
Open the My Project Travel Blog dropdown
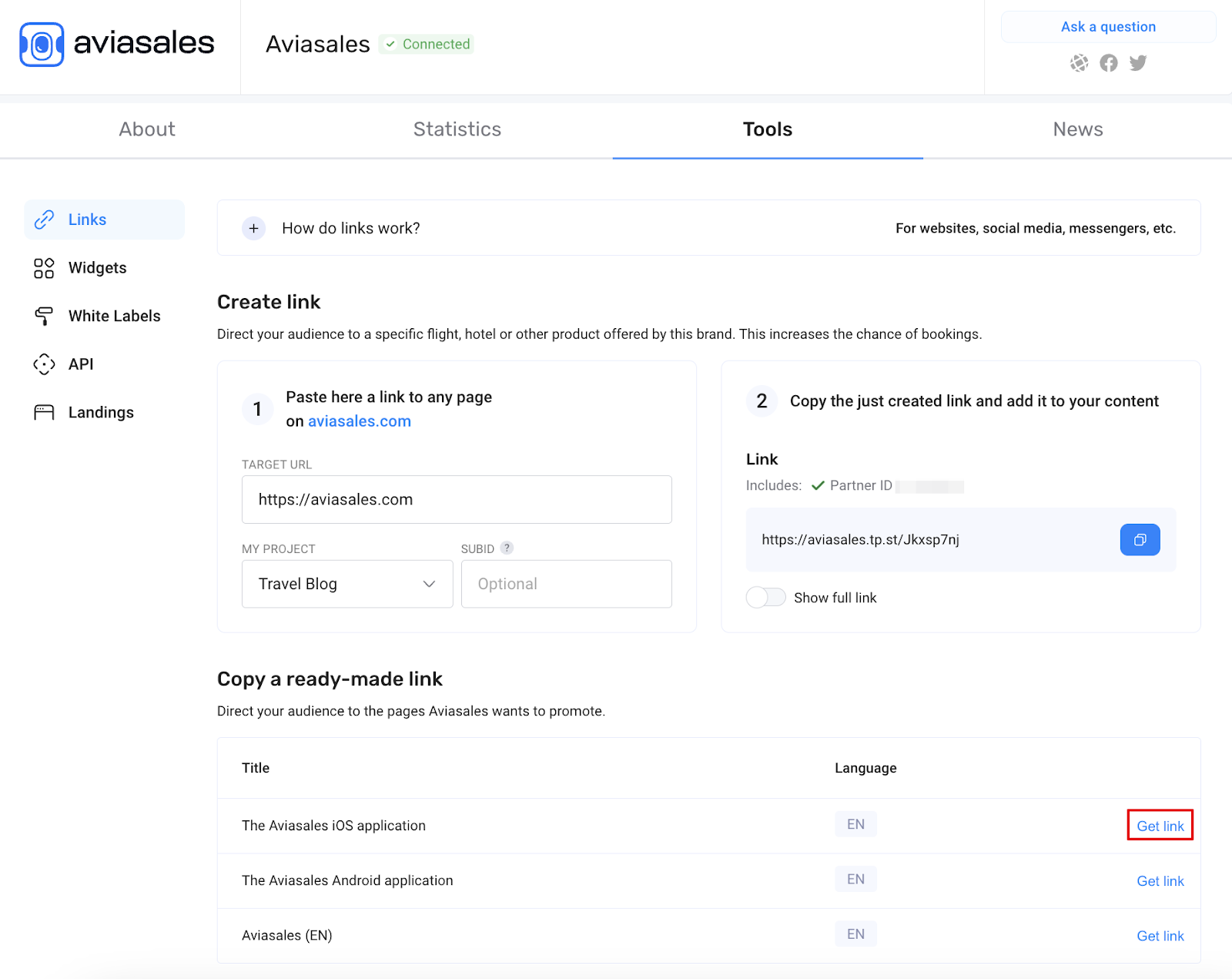(x=347, y=584)
